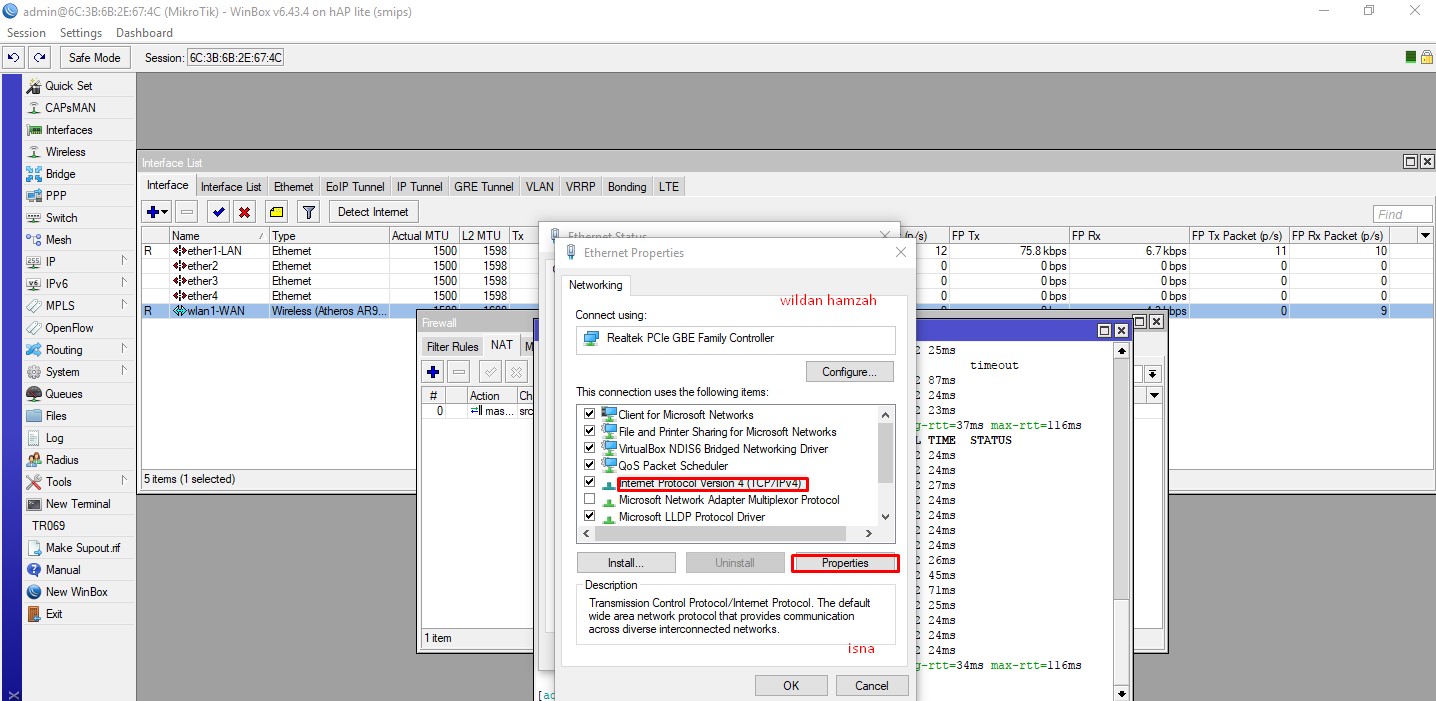Switch to Bonding tab

click(x=627, y=187)
